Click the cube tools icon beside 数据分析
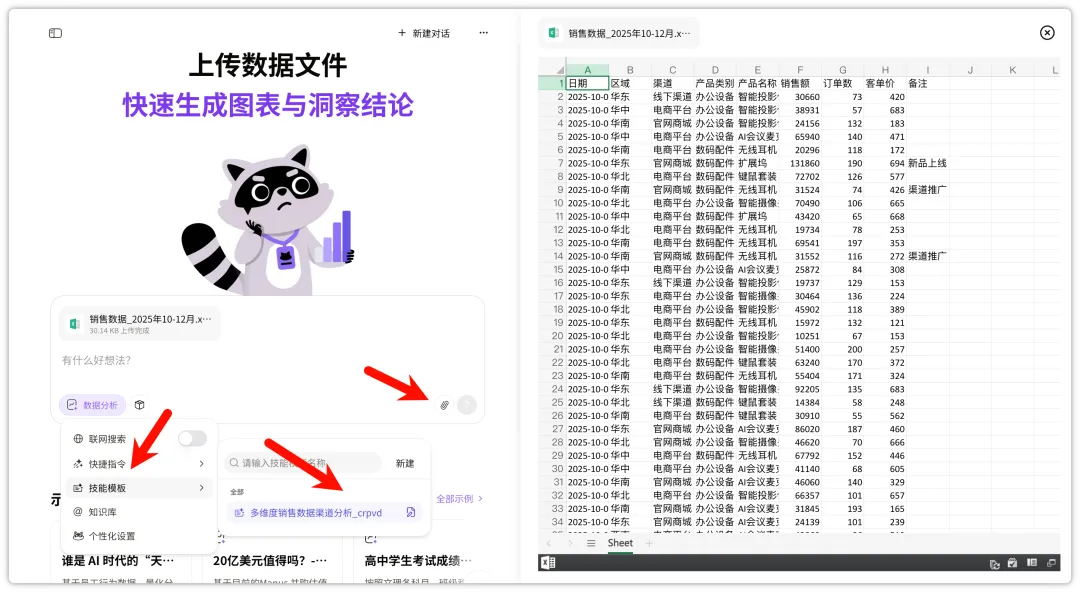This screenshot has height=592, width=1080. [x=140, y=405]
